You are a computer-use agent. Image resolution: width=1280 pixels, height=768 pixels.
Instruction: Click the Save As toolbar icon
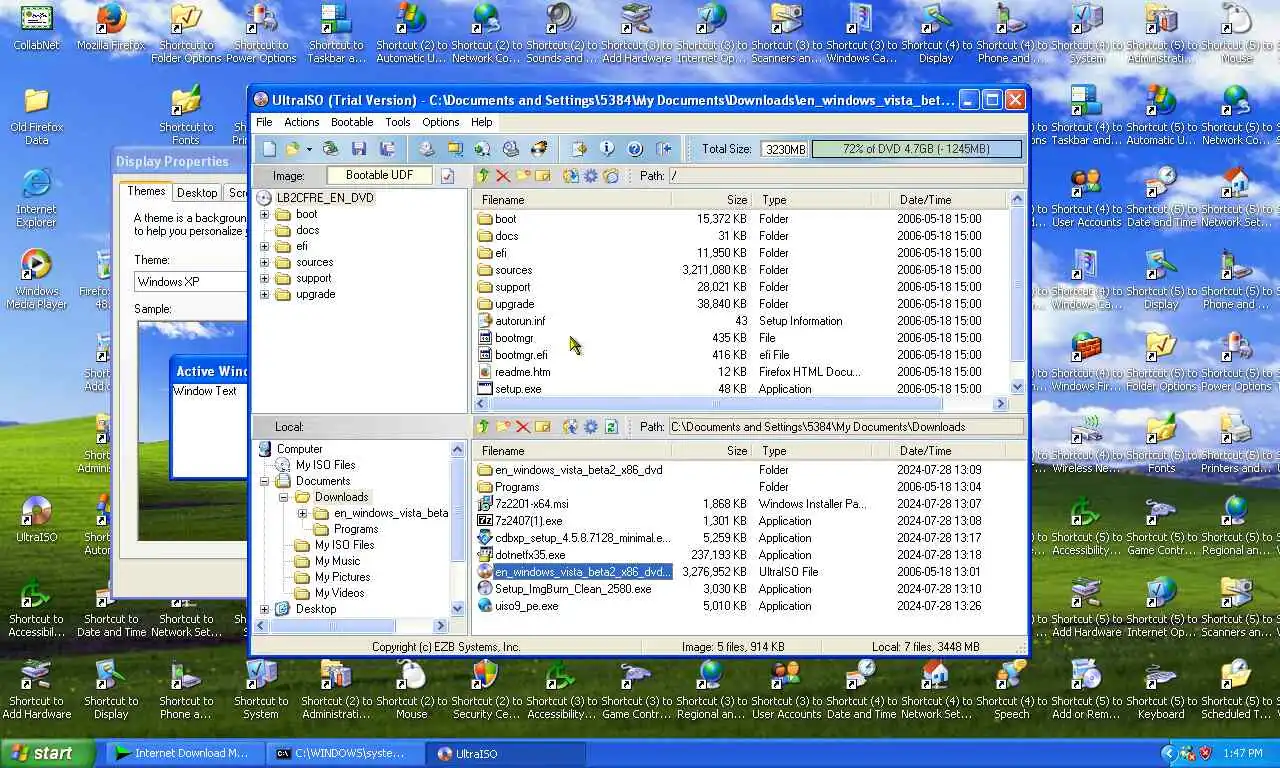click(x=387, y=149)
